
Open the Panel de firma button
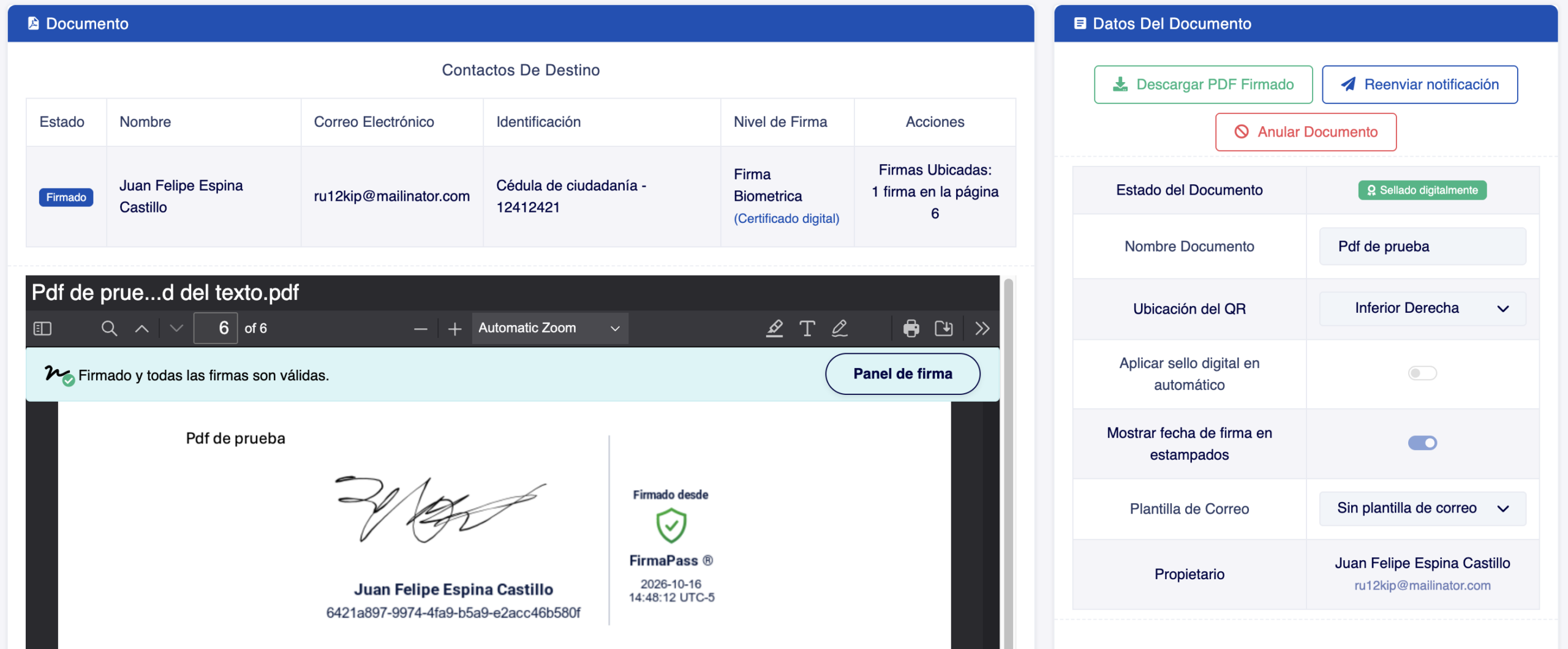tap(902, 374)
